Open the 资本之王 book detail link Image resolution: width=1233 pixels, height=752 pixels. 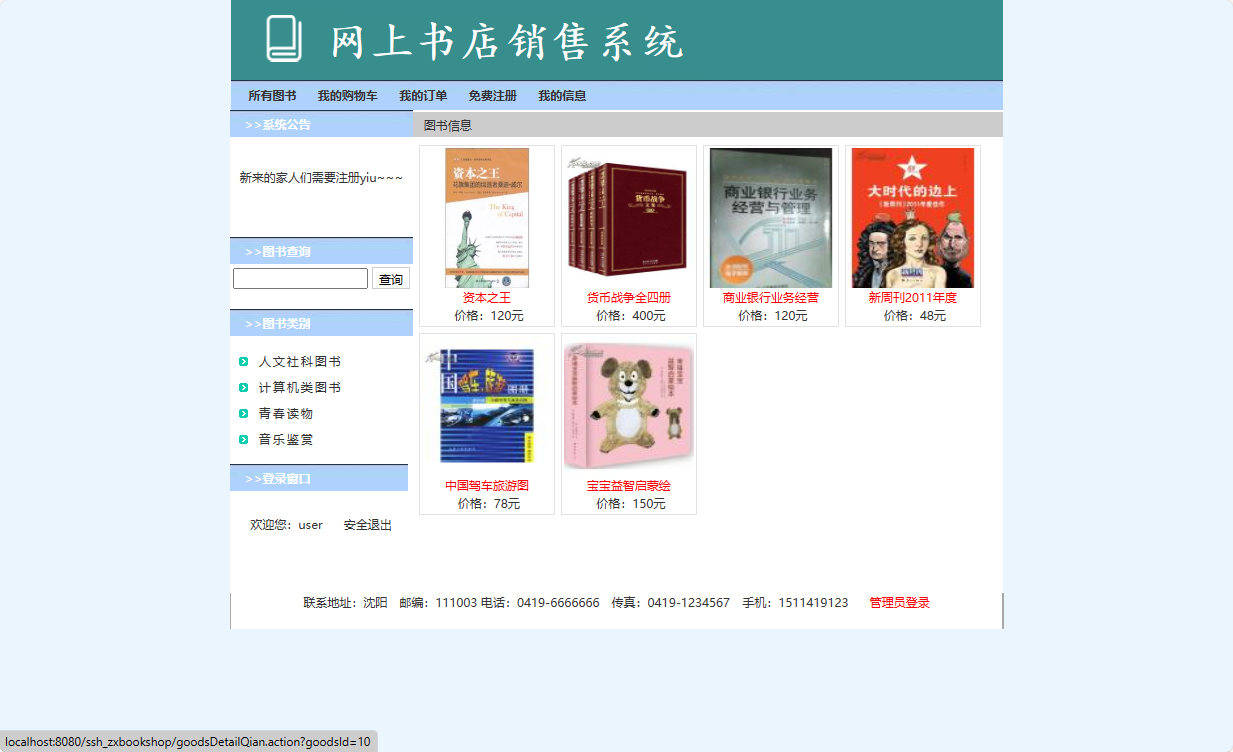(x=486, y=297)
